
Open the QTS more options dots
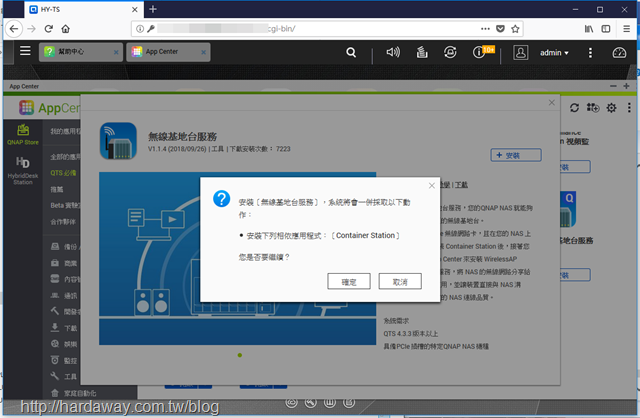tap(590, 53)
